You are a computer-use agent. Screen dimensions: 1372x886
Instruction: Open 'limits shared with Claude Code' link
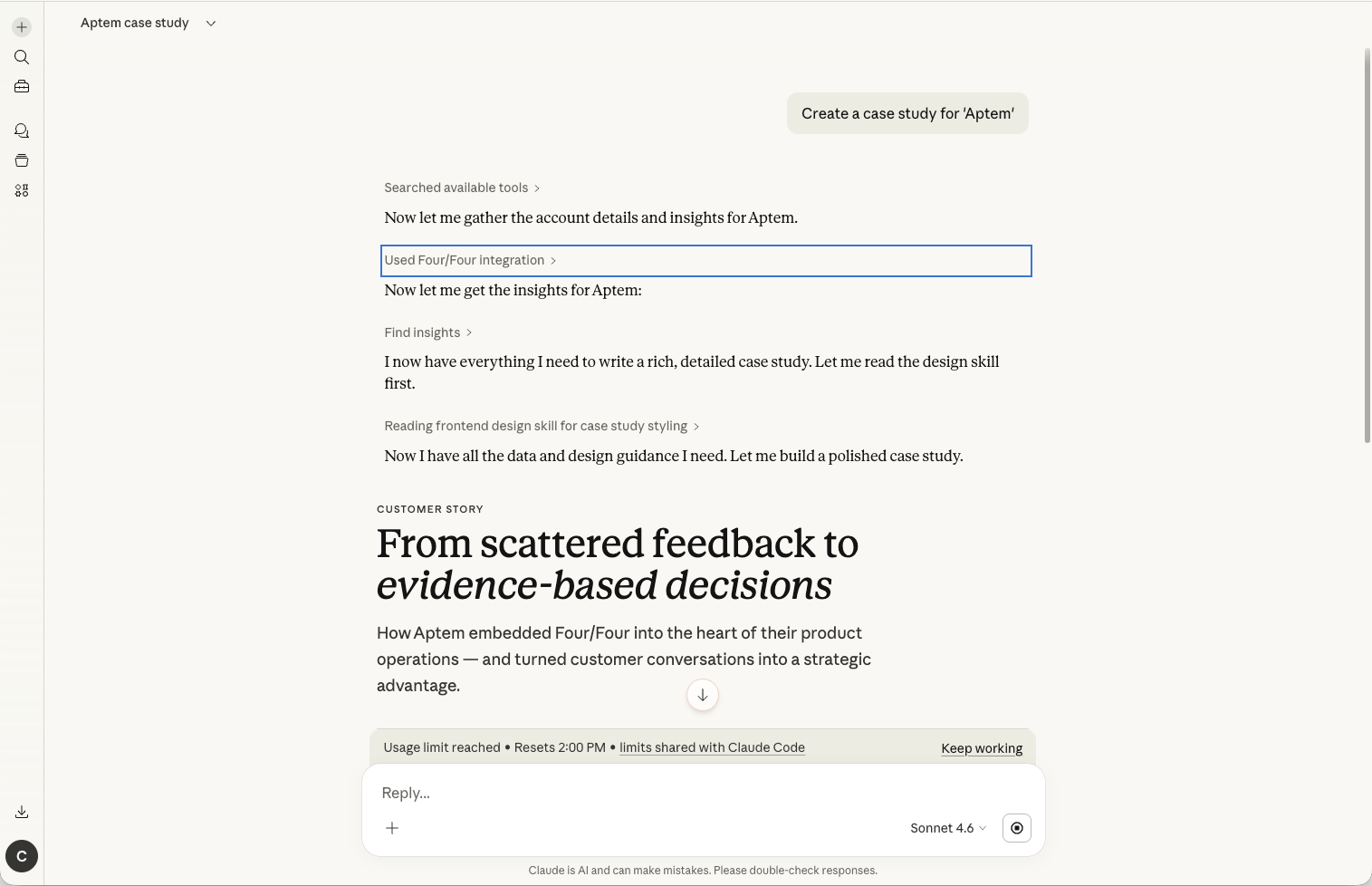[712, 747]
